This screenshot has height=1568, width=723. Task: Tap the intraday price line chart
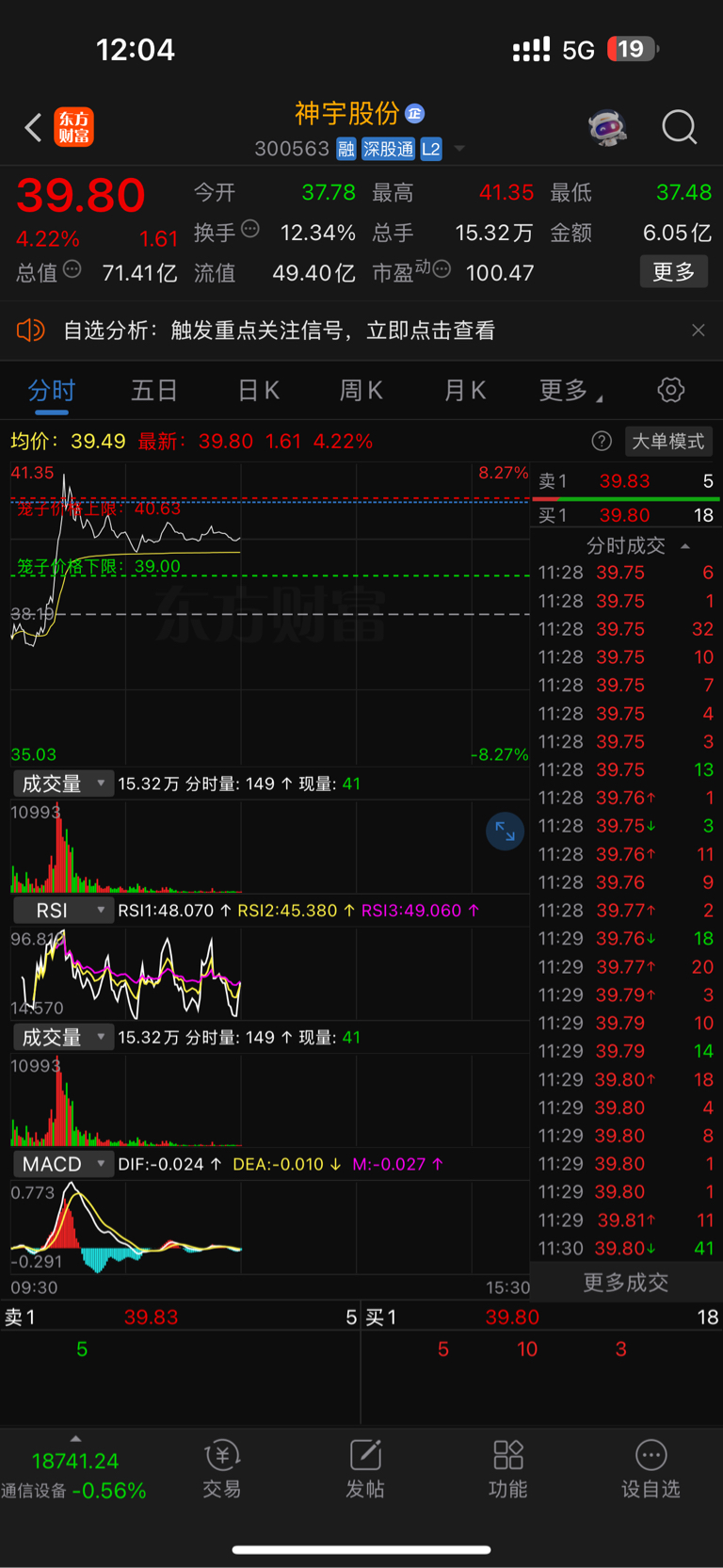(x=270, y=614)
